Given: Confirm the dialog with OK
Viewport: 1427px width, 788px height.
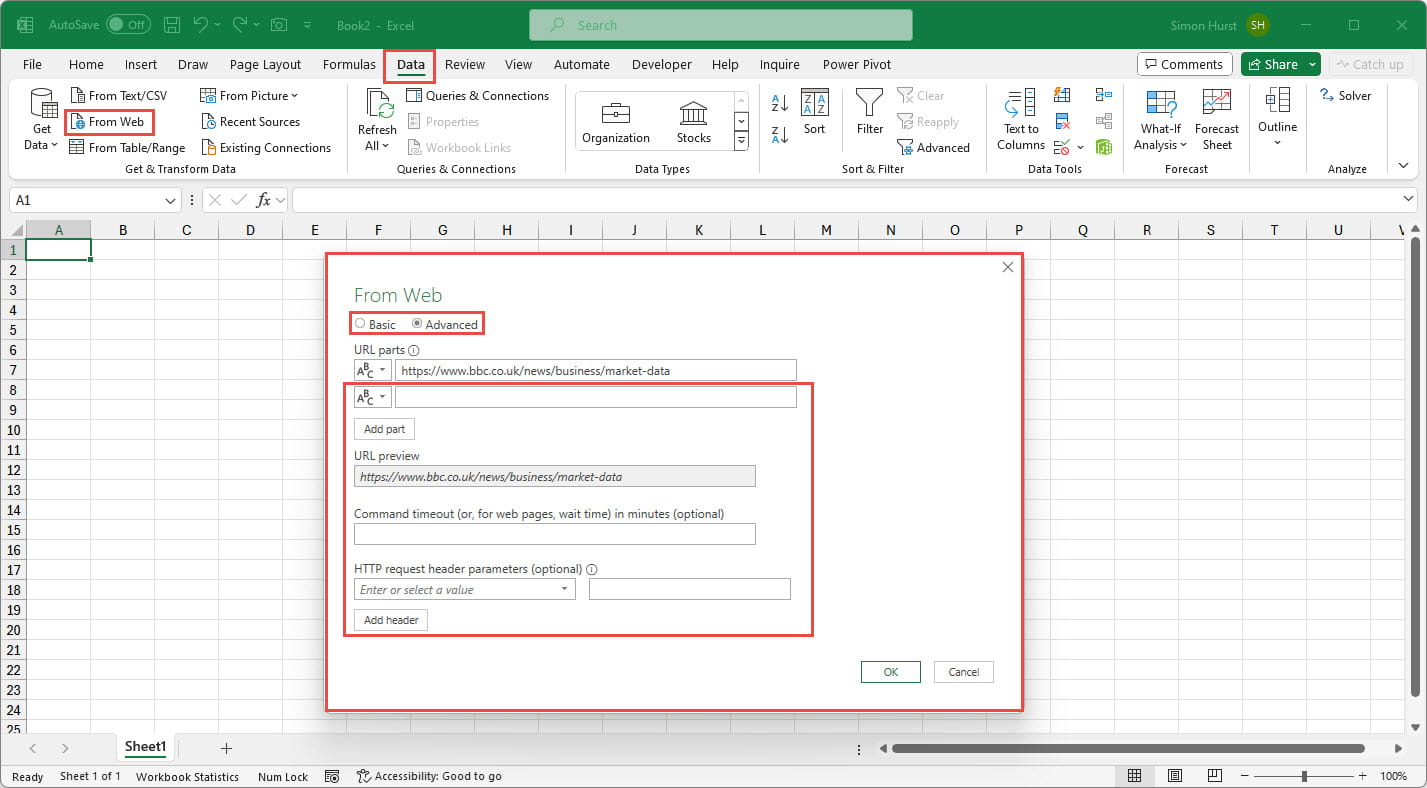Looking at the screenshot, I should pyautogui.click(x=890, y=671).
